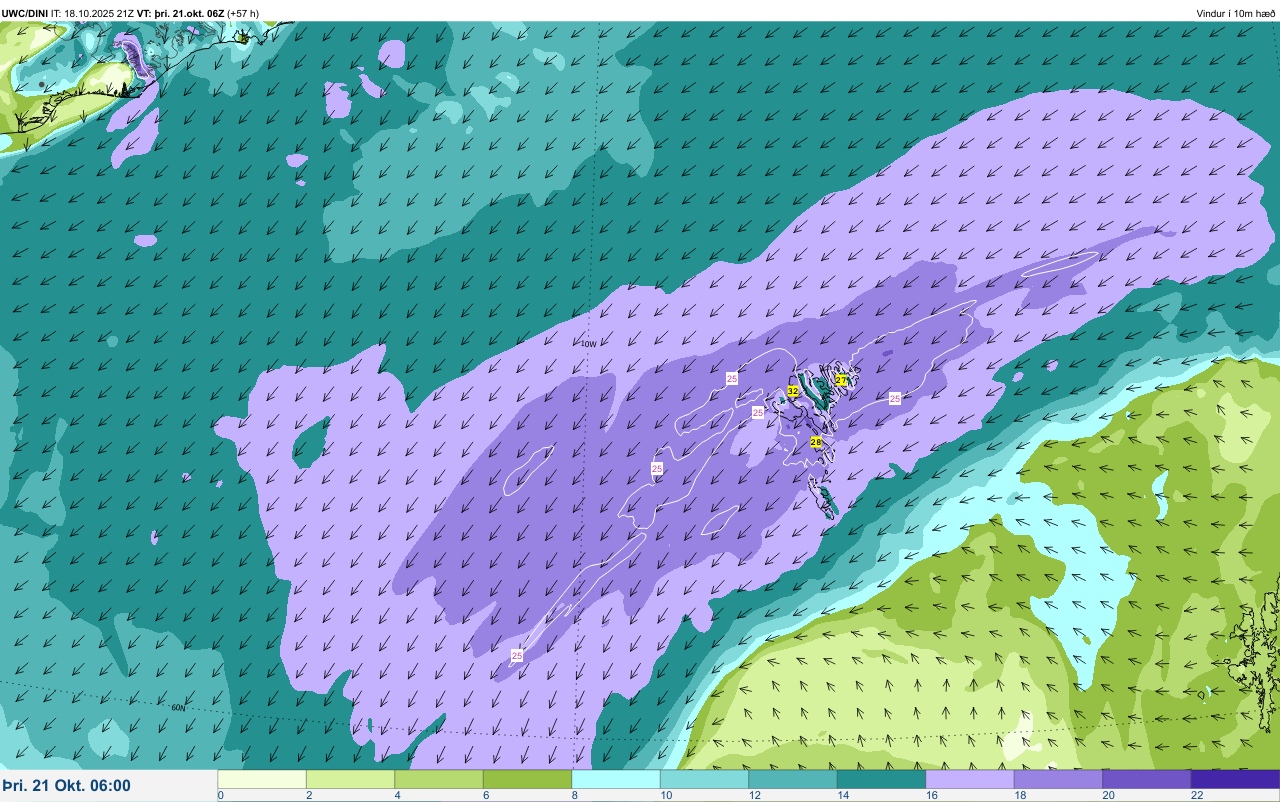Click legend scale value 20

click(1108, 796)
